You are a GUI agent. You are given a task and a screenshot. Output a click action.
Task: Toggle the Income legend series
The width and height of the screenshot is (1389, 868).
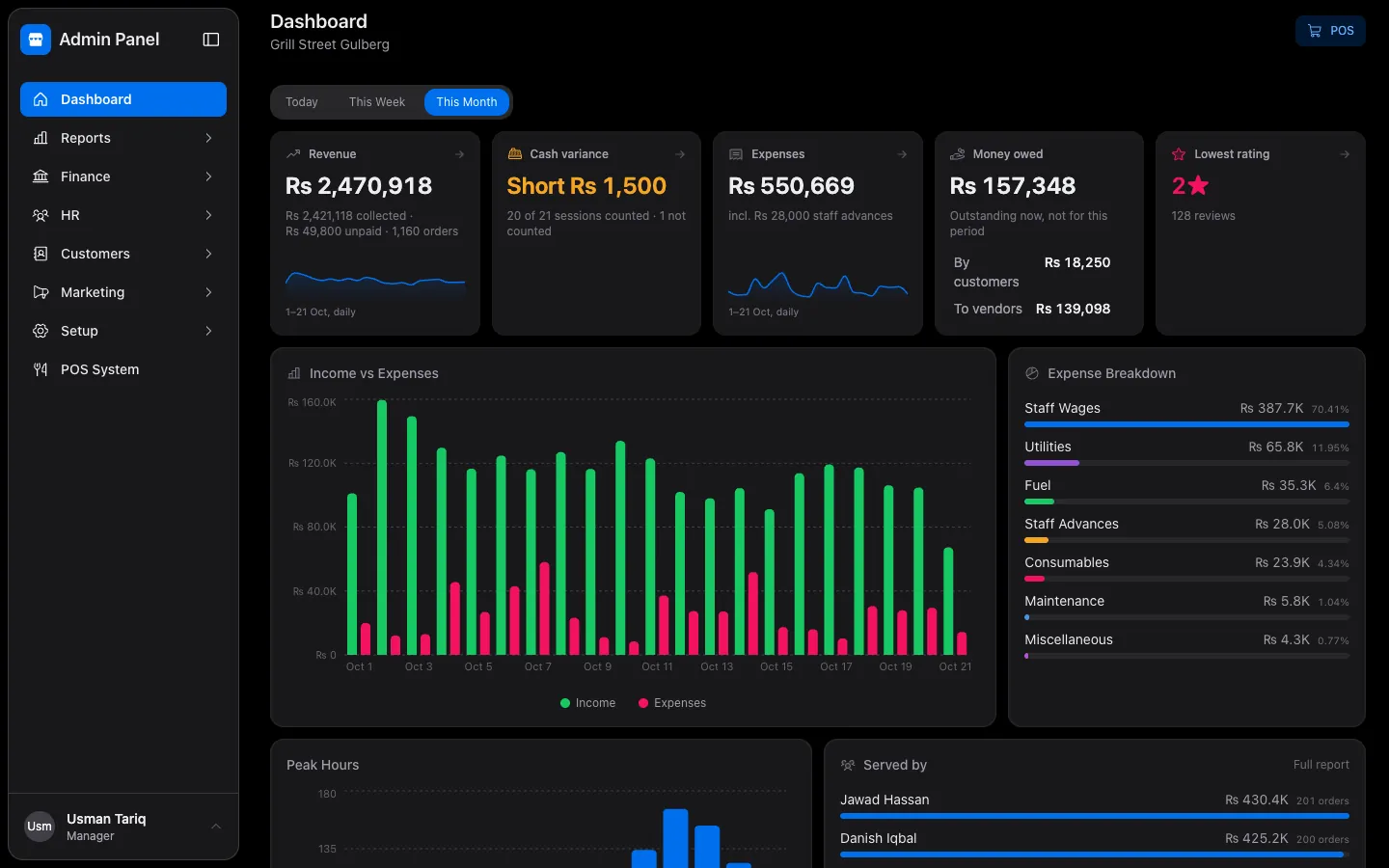point(587,703)
